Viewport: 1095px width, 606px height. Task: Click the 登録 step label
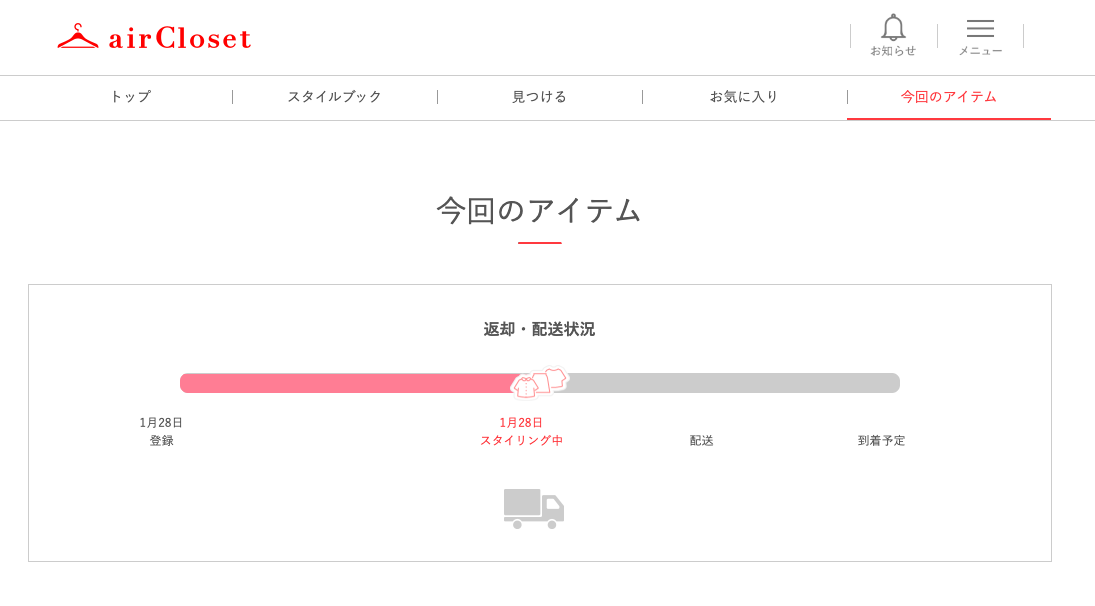pos(161,440)
